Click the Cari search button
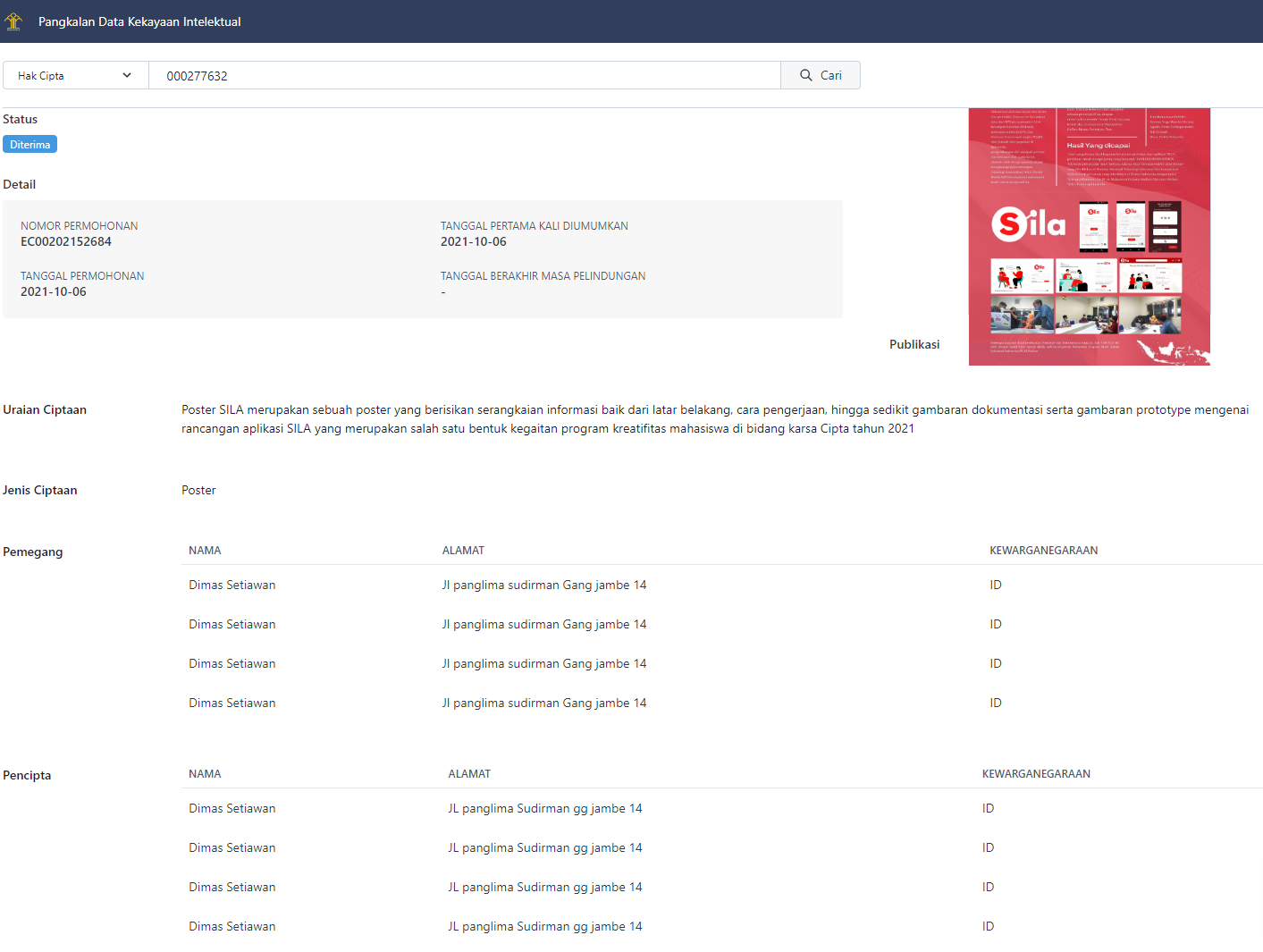1263x952 pixels. coord(821,75)
